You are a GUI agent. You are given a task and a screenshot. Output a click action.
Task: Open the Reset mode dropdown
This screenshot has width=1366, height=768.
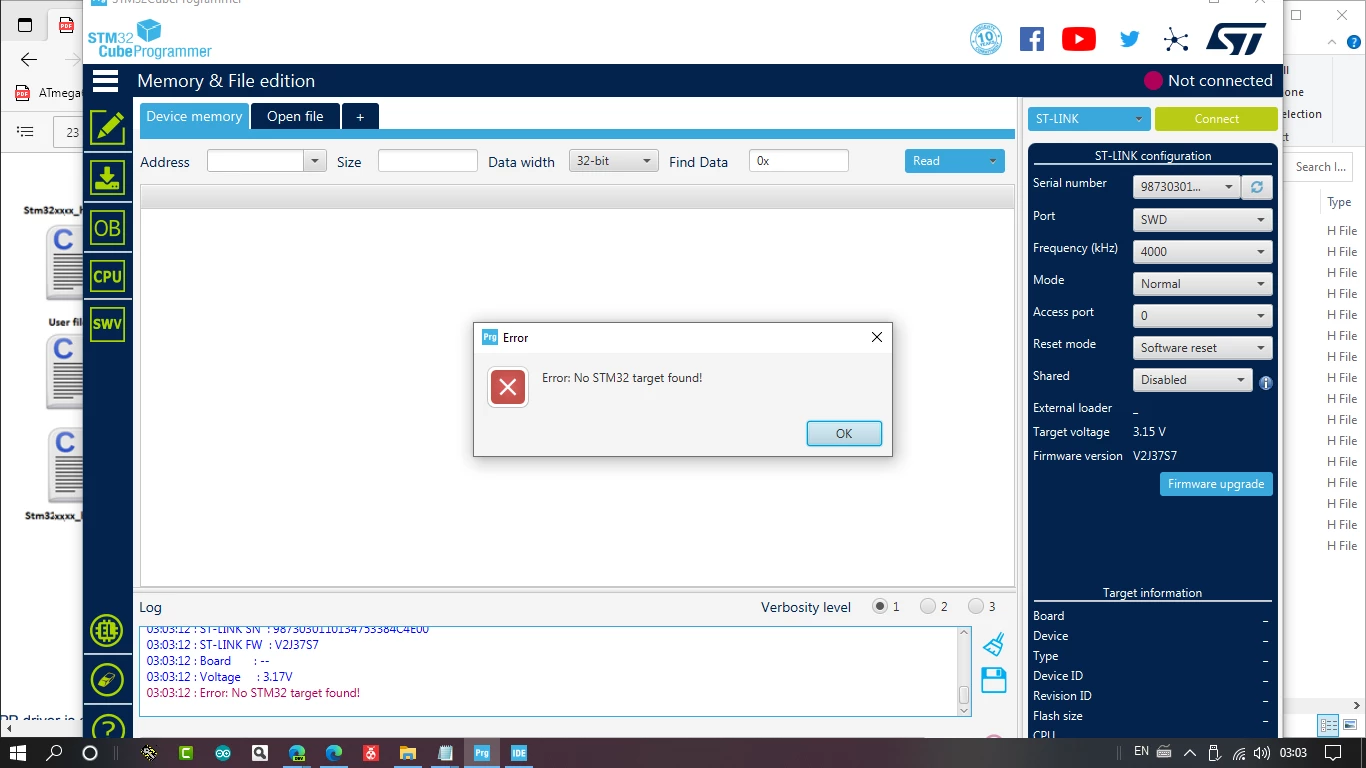point(1203,348)
